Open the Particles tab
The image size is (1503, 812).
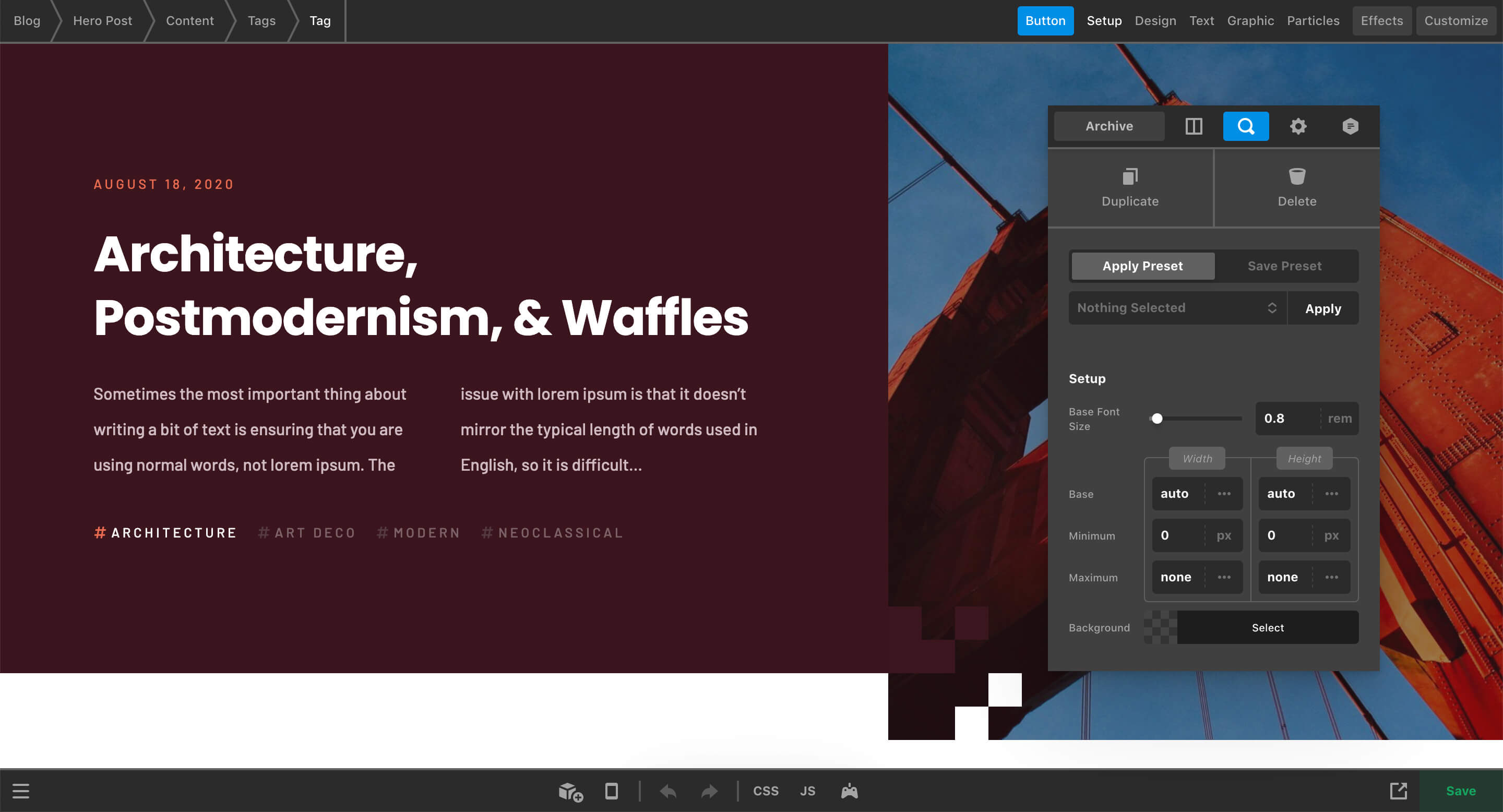click(1313, 20)
